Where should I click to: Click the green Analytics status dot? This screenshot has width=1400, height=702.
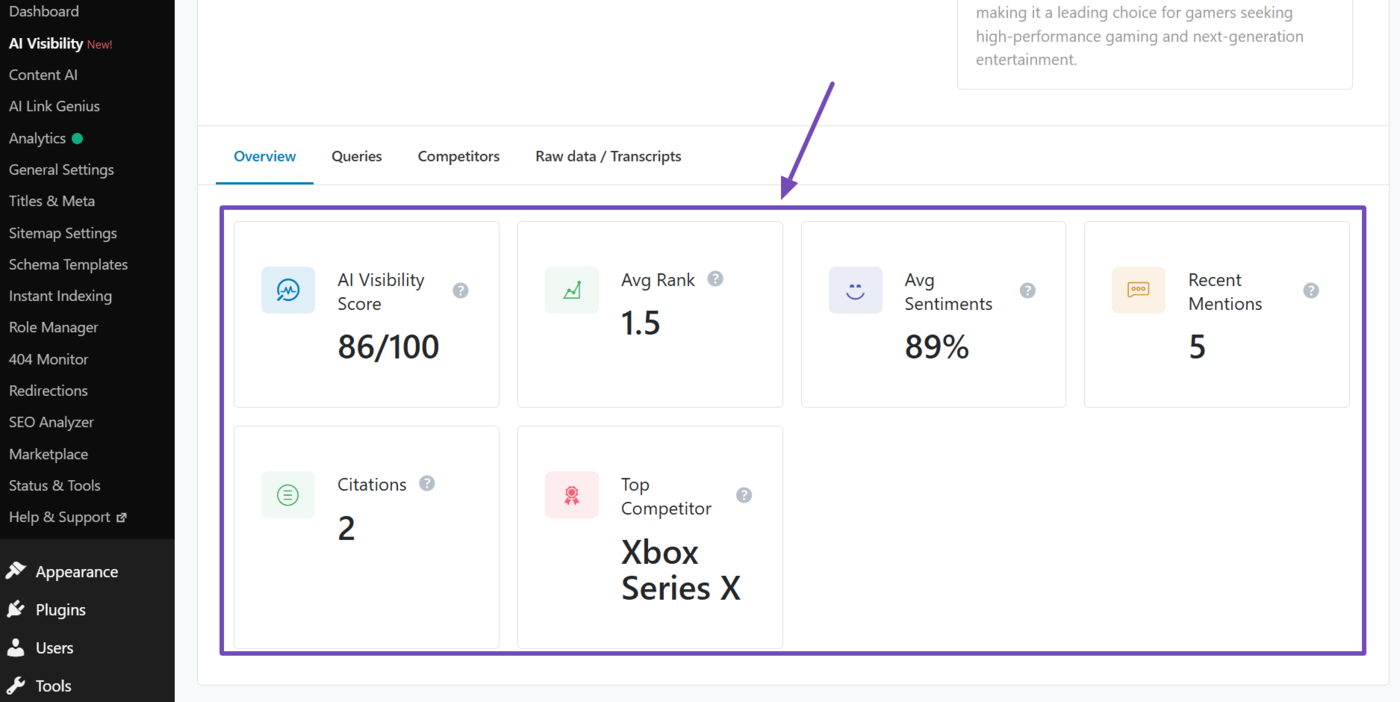[x=77, y=138]
